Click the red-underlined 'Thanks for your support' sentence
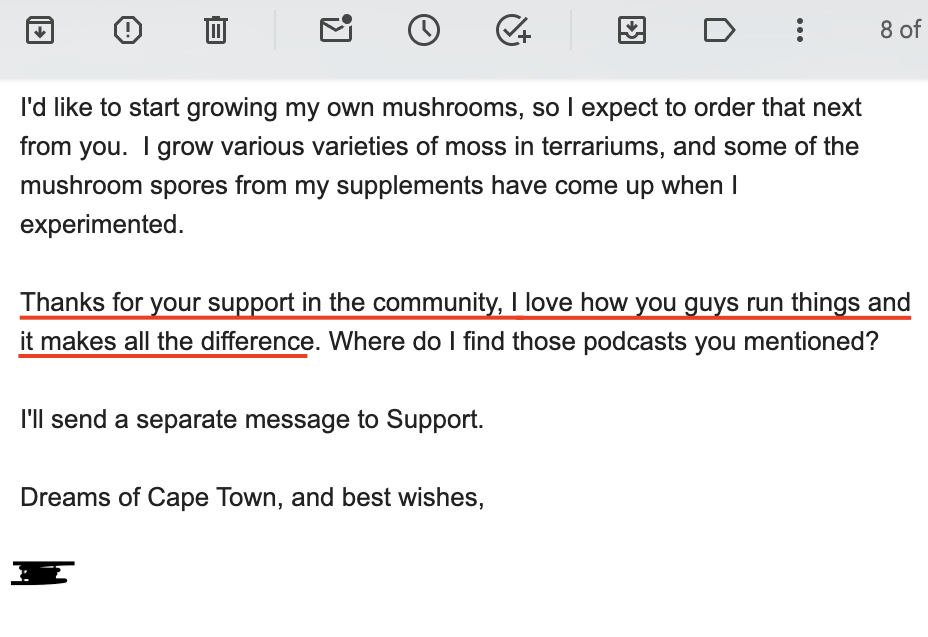This screenshot has width=928, height=637. [465, 303]
